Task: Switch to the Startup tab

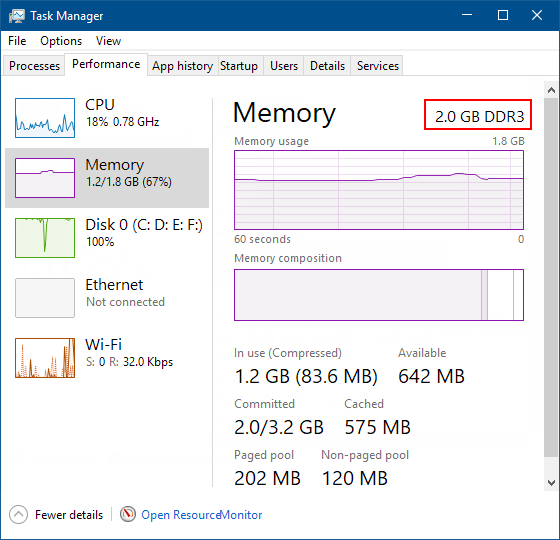Action: click(239, 66)
